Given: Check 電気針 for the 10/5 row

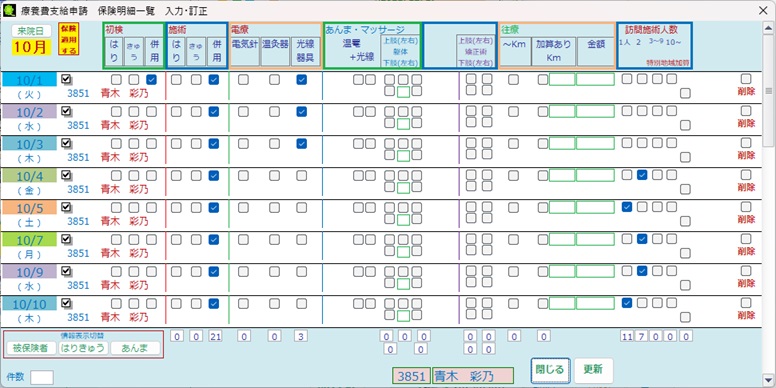Looking at the screenshot, I should pos(243,207).
